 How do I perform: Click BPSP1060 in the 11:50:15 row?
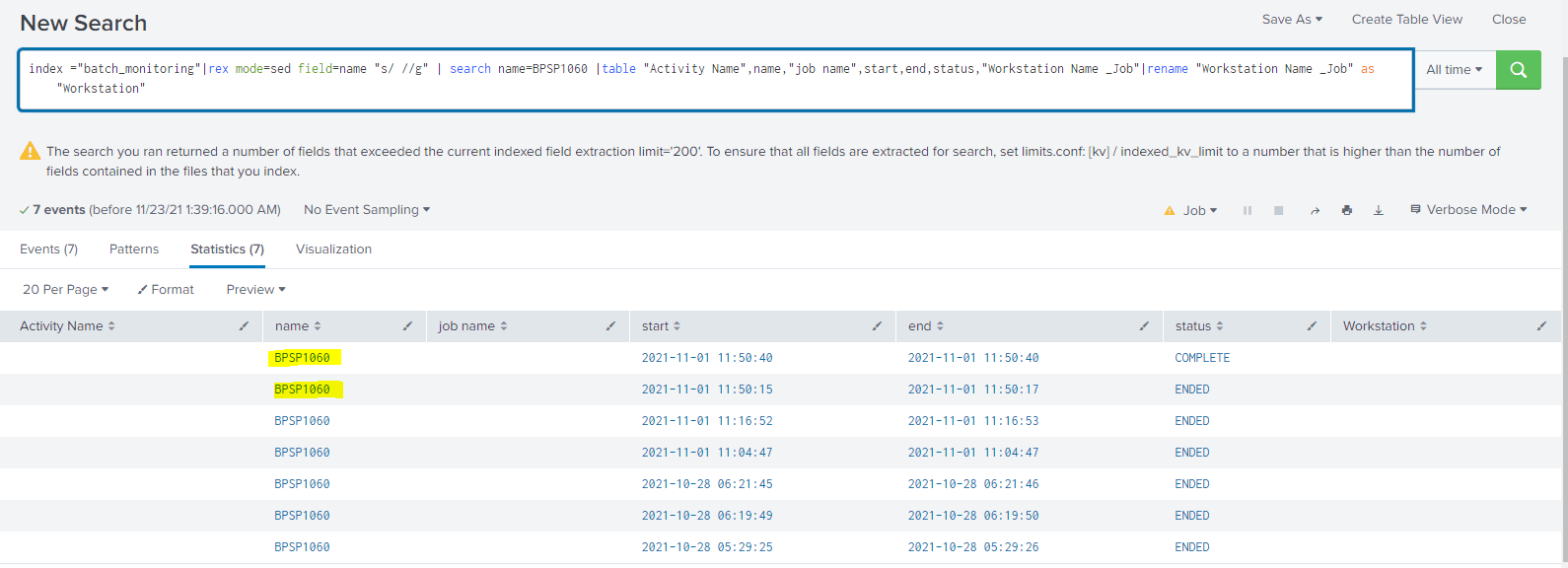303,390
